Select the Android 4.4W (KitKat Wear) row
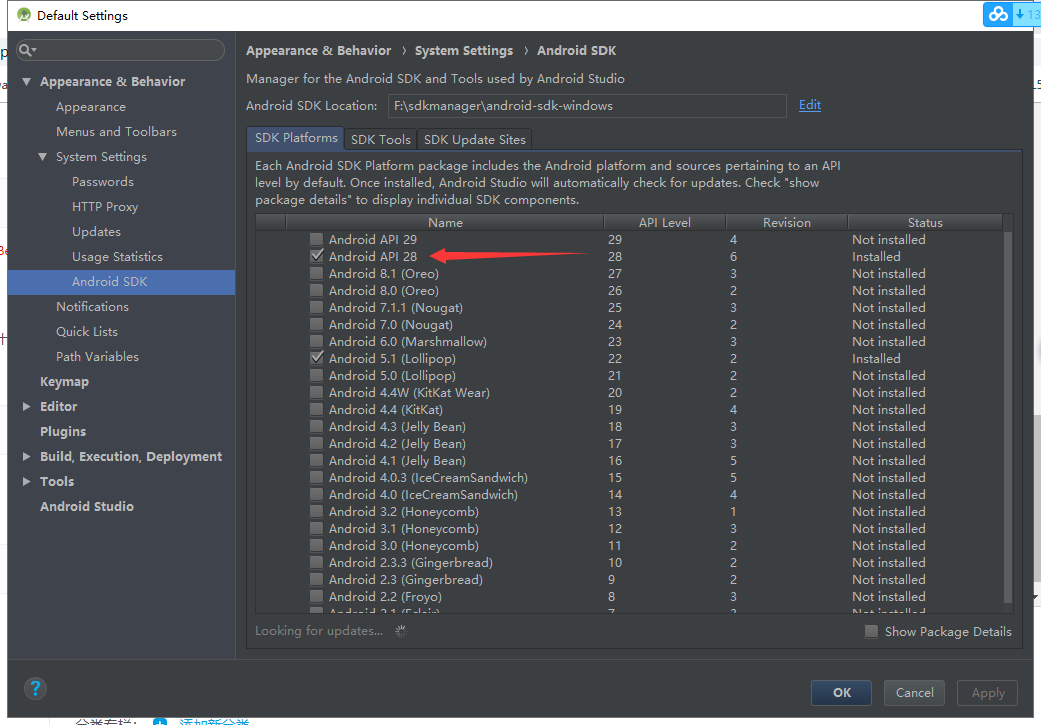Viewport: 1041px width, 725px height. [629, 392]
